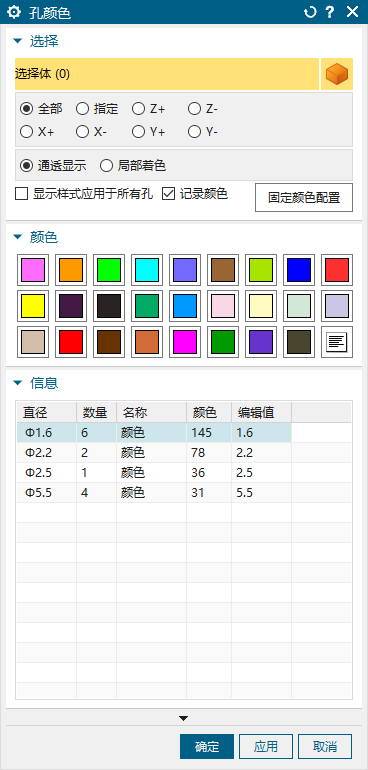Pick the periwinkle swatch in first row
This screenshot has height=770, width=368.
pyautogui.click(x=185, y=270)
